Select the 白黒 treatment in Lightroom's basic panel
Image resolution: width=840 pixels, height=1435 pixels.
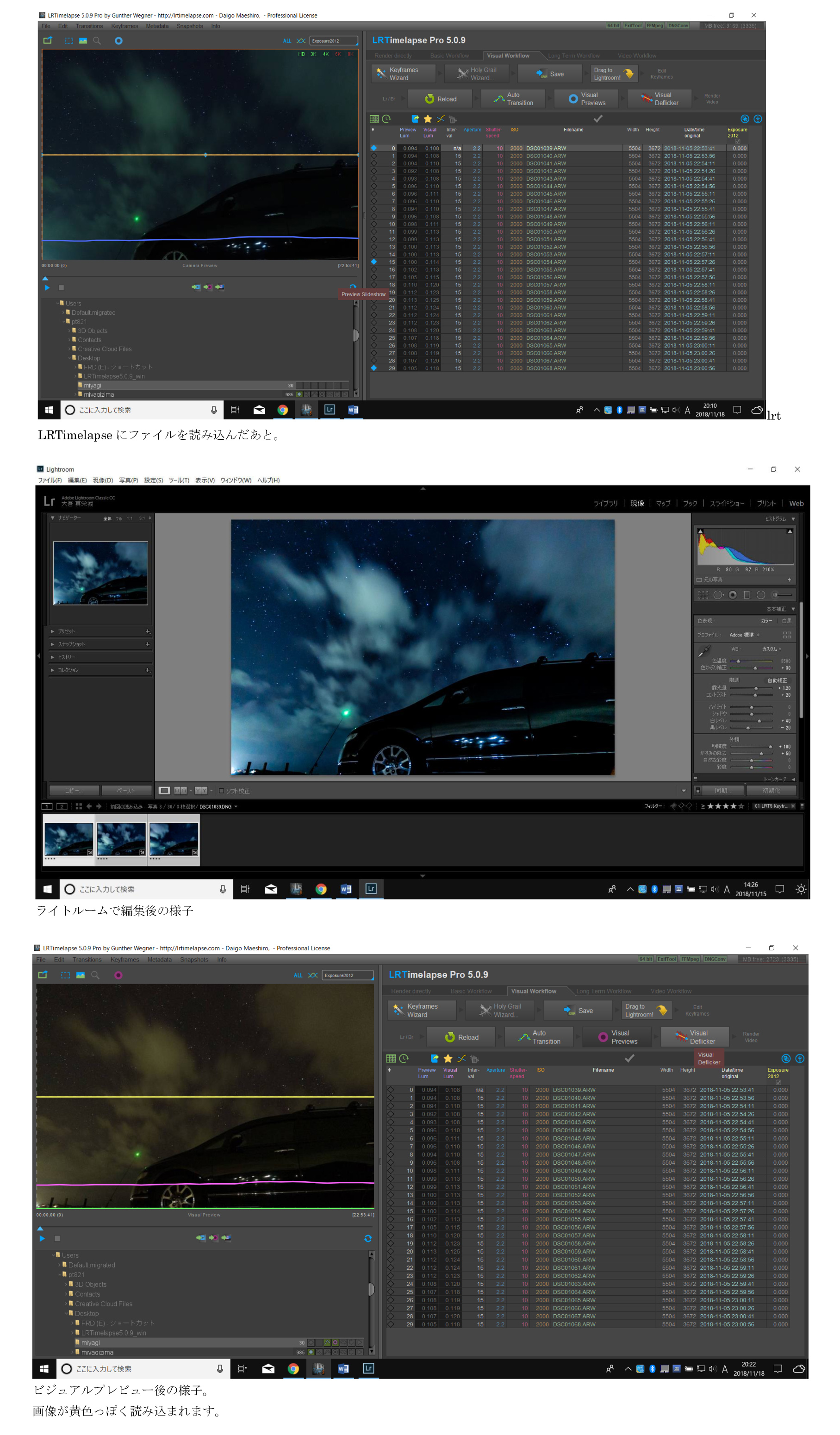click(x=786, y=621)
